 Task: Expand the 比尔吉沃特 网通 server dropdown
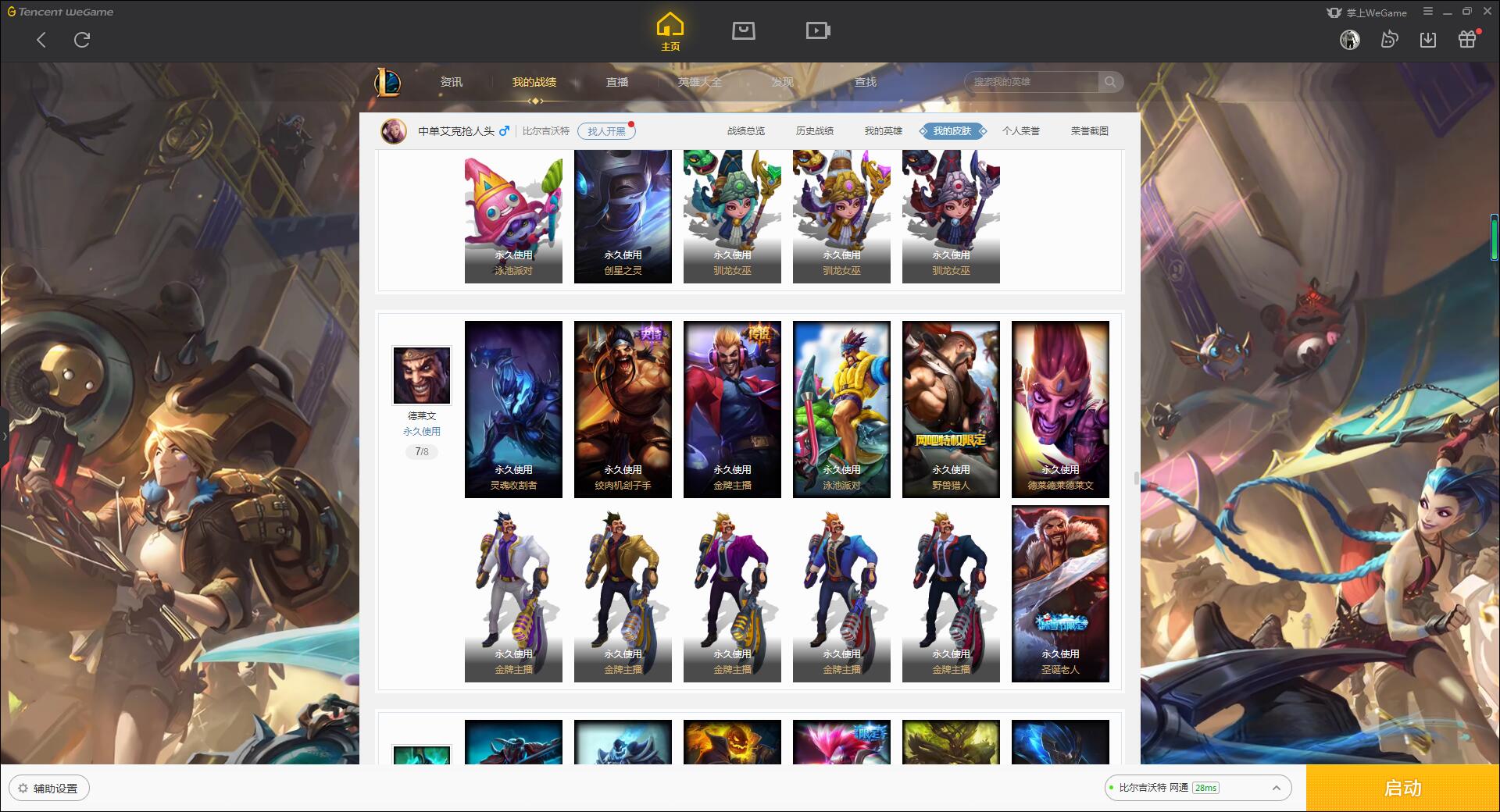click(1198, 788)
